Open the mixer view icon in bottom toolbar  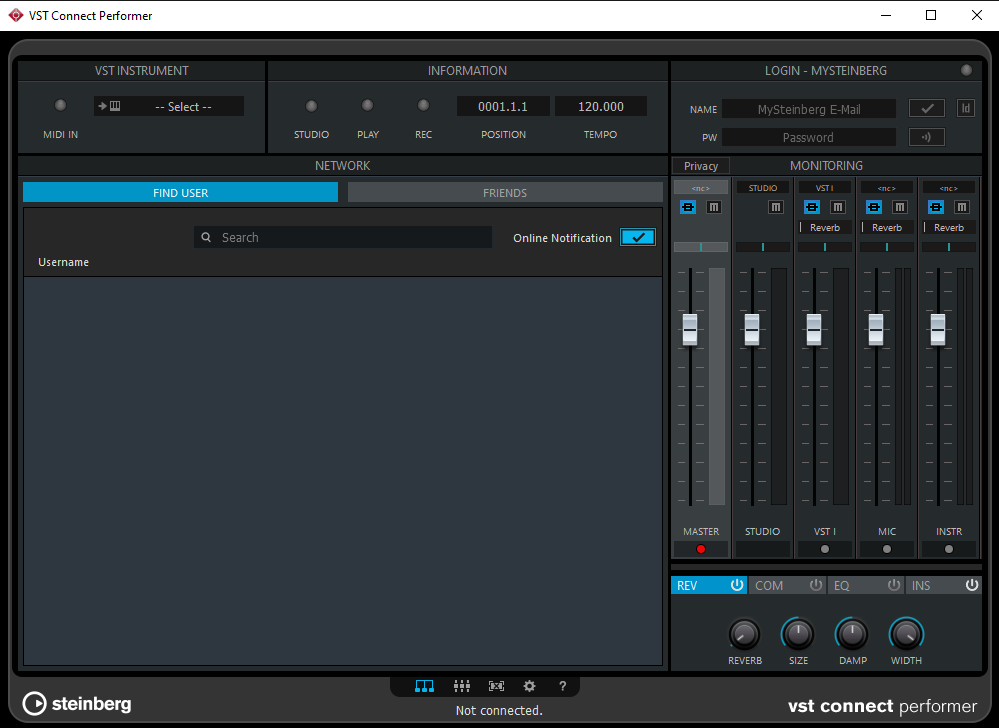click(x=461, y=686)
